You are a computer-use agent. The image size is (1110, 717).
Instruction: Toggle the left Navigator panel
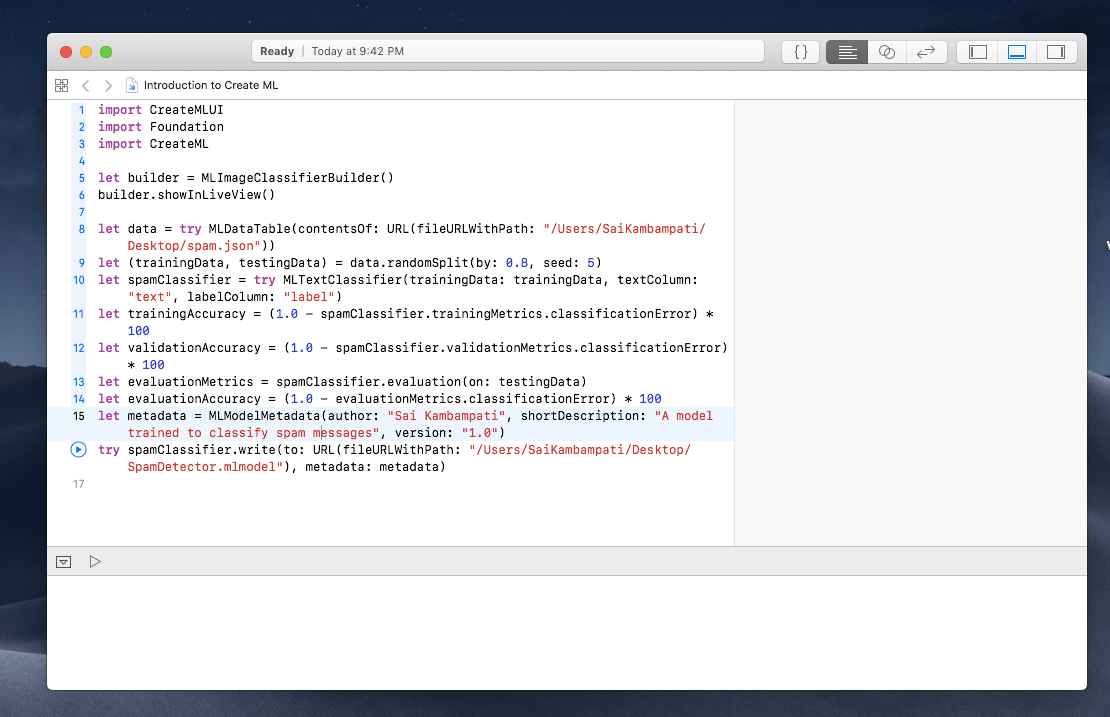978,52
